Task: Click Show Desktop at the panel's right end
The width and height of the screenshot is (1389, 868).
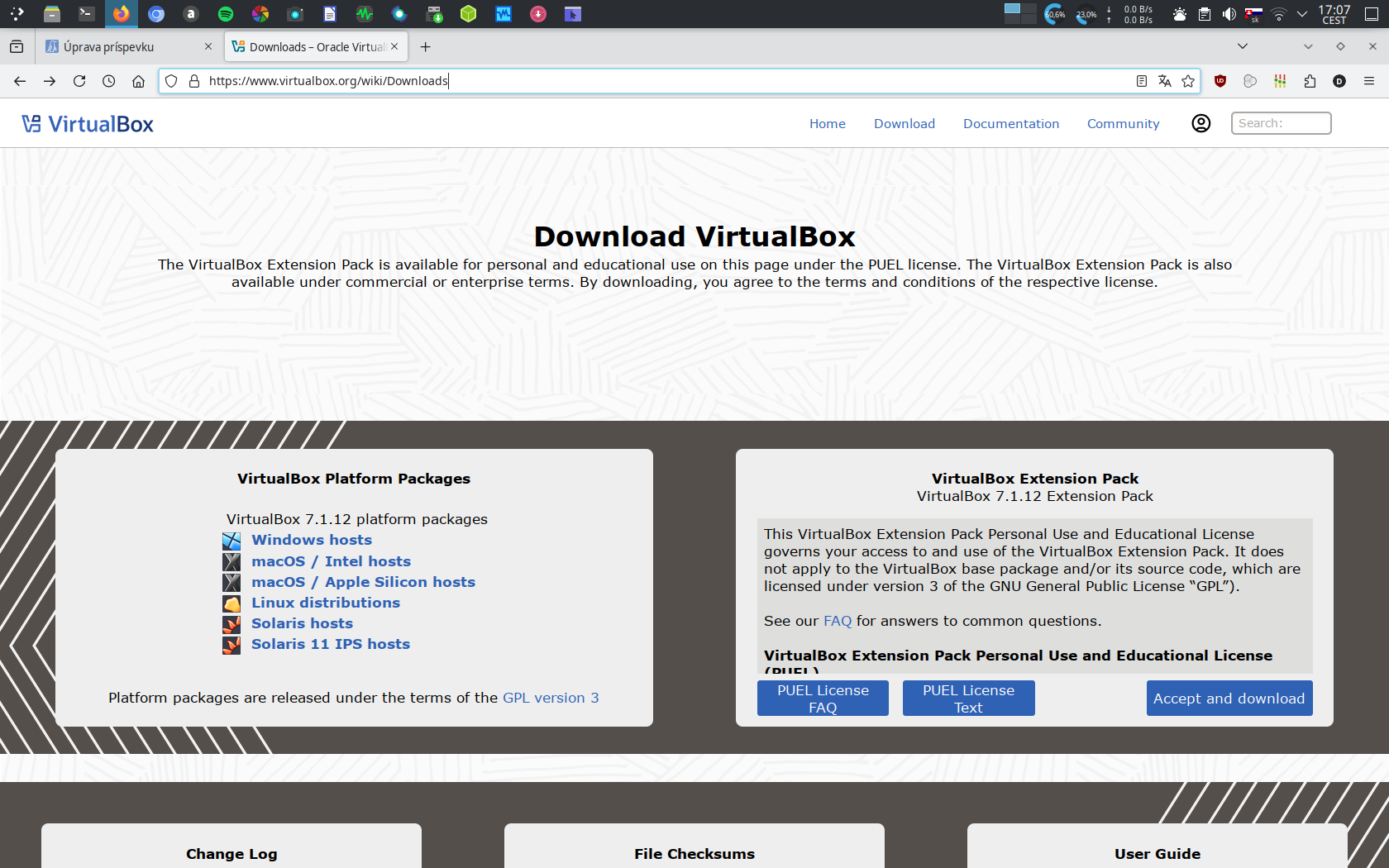Action: 1372,14
